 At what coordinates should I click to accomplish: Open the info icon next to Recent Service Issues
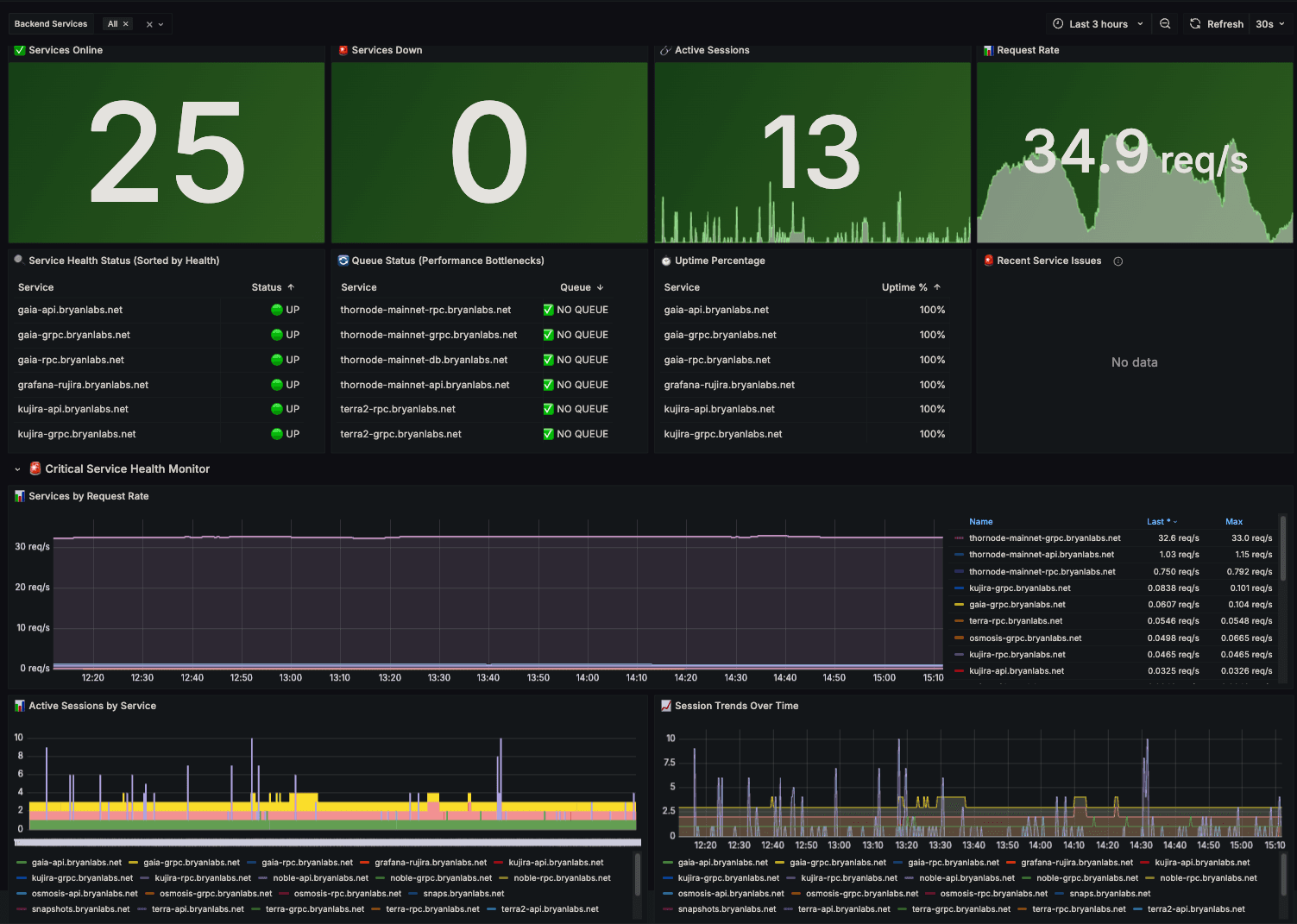click(1118, 261)
